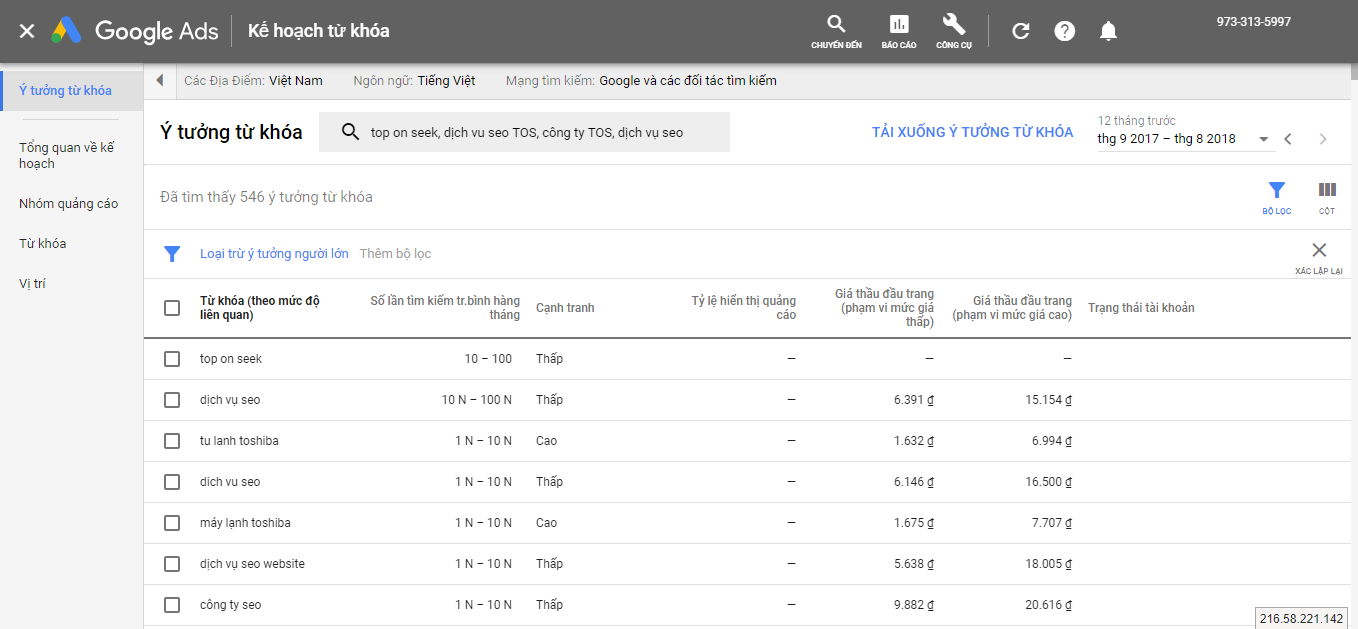Open the 'Công cụ' wrench tools icon
Viewport: 1358px width, 629px height.
pos(953,25)
